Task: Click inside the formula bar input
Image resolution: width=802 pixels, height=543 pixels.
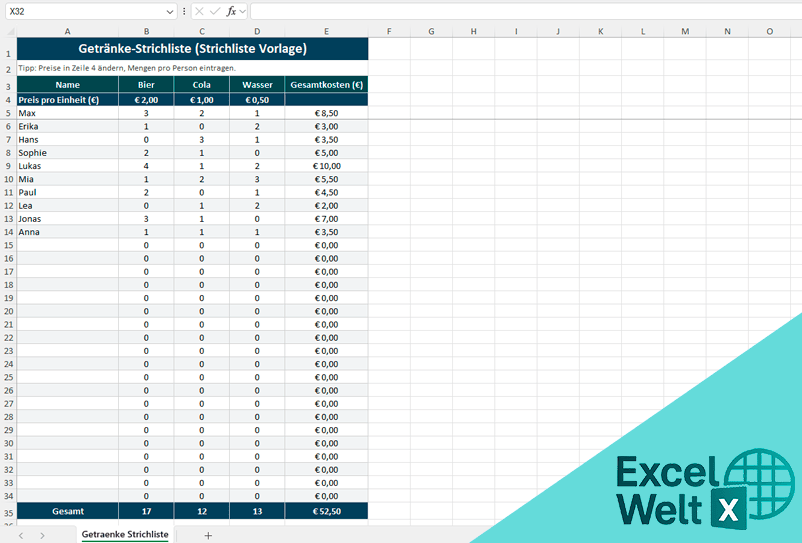Action: point(520,11)
